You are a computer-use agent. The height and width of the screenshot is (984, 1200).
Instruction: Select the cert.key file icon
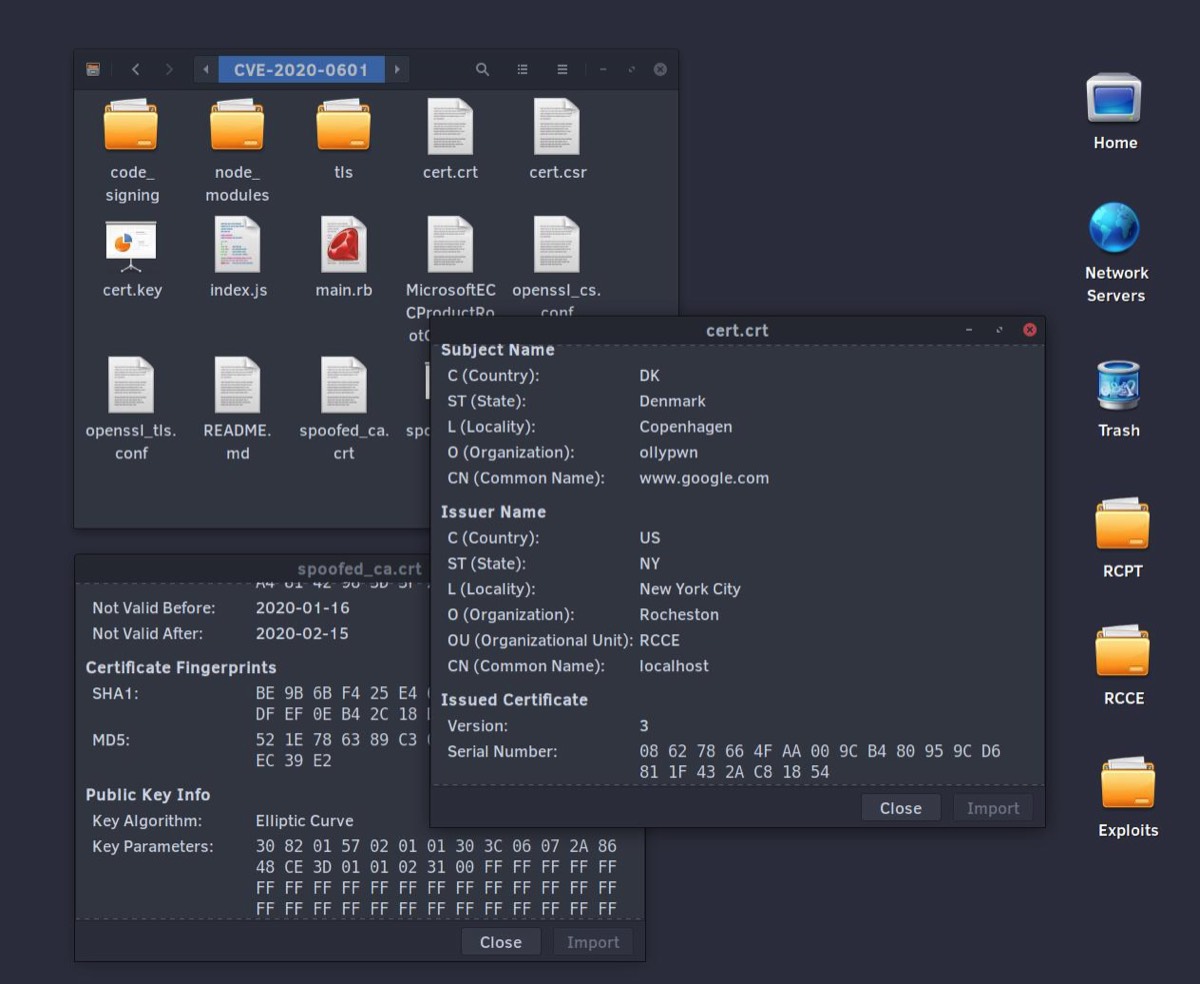coord(131,246)
